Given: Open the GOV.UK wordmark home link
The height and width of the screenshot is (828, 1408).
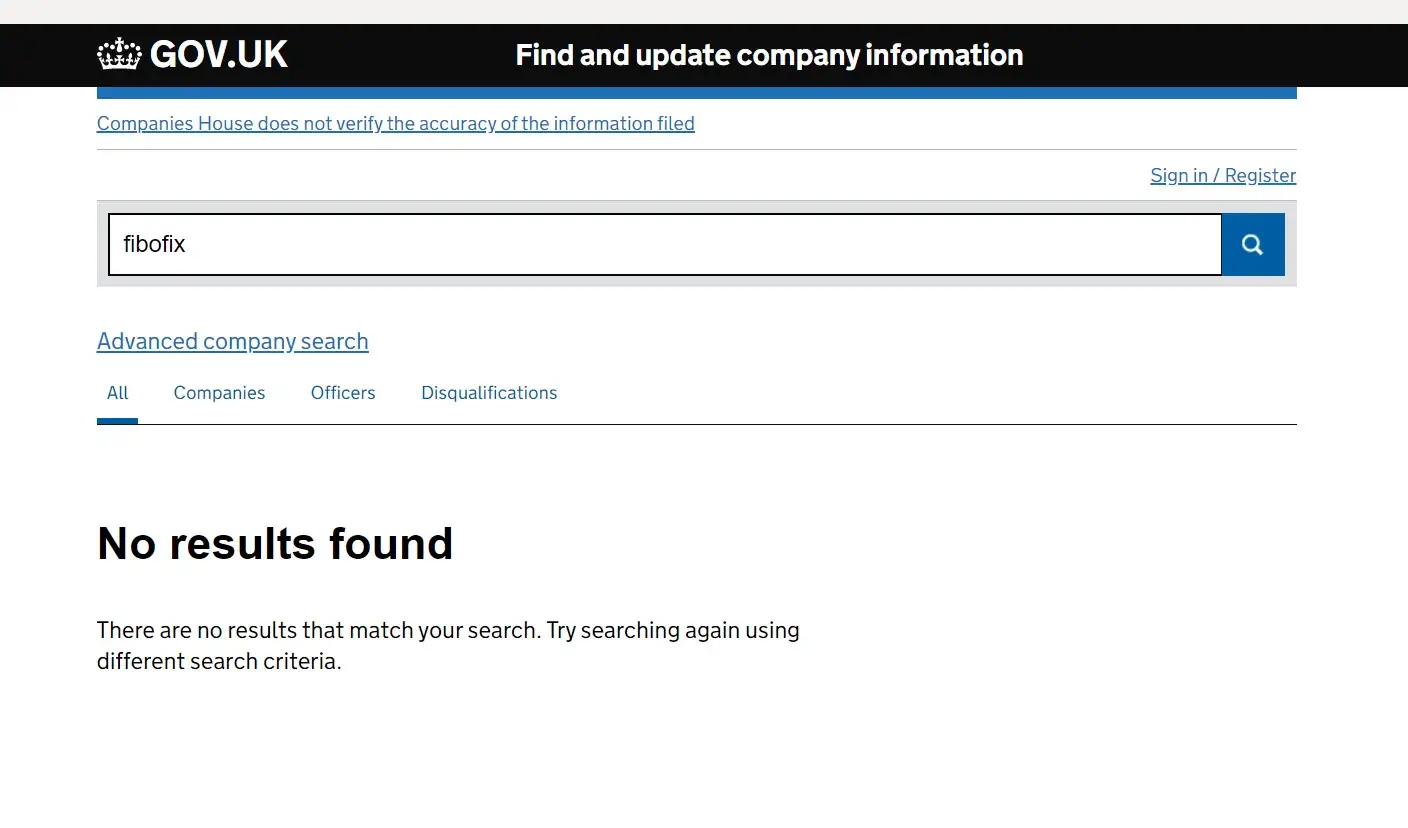Looking at the screenshot, I should [x=192, y=54].
